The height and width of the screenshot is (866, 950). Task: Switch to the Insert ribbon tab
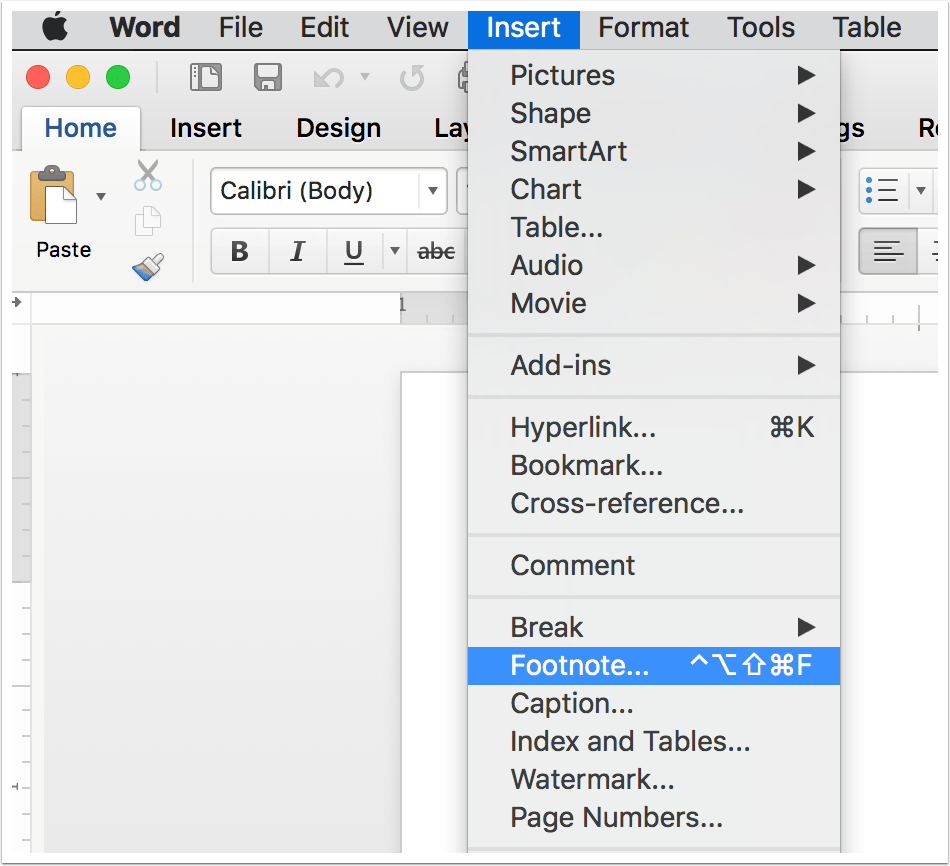[206, 128]
